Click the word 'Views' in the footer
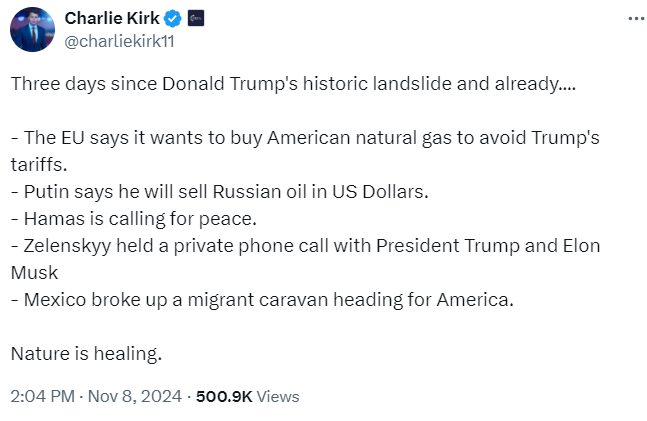Image resolution: width=647 pixels, height=421 pixels. [x=278, y=396]
